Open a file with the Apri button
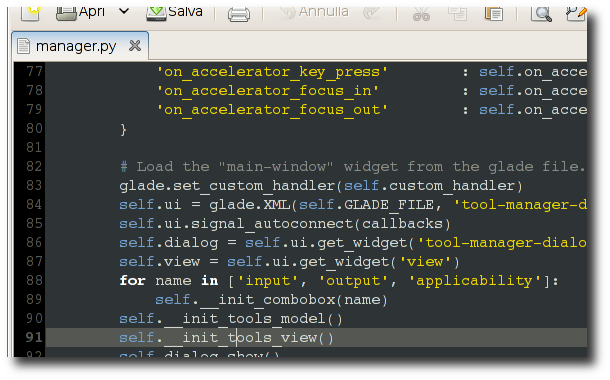The width and height of the screenshot is (610, 380). [x=81, y=12]
